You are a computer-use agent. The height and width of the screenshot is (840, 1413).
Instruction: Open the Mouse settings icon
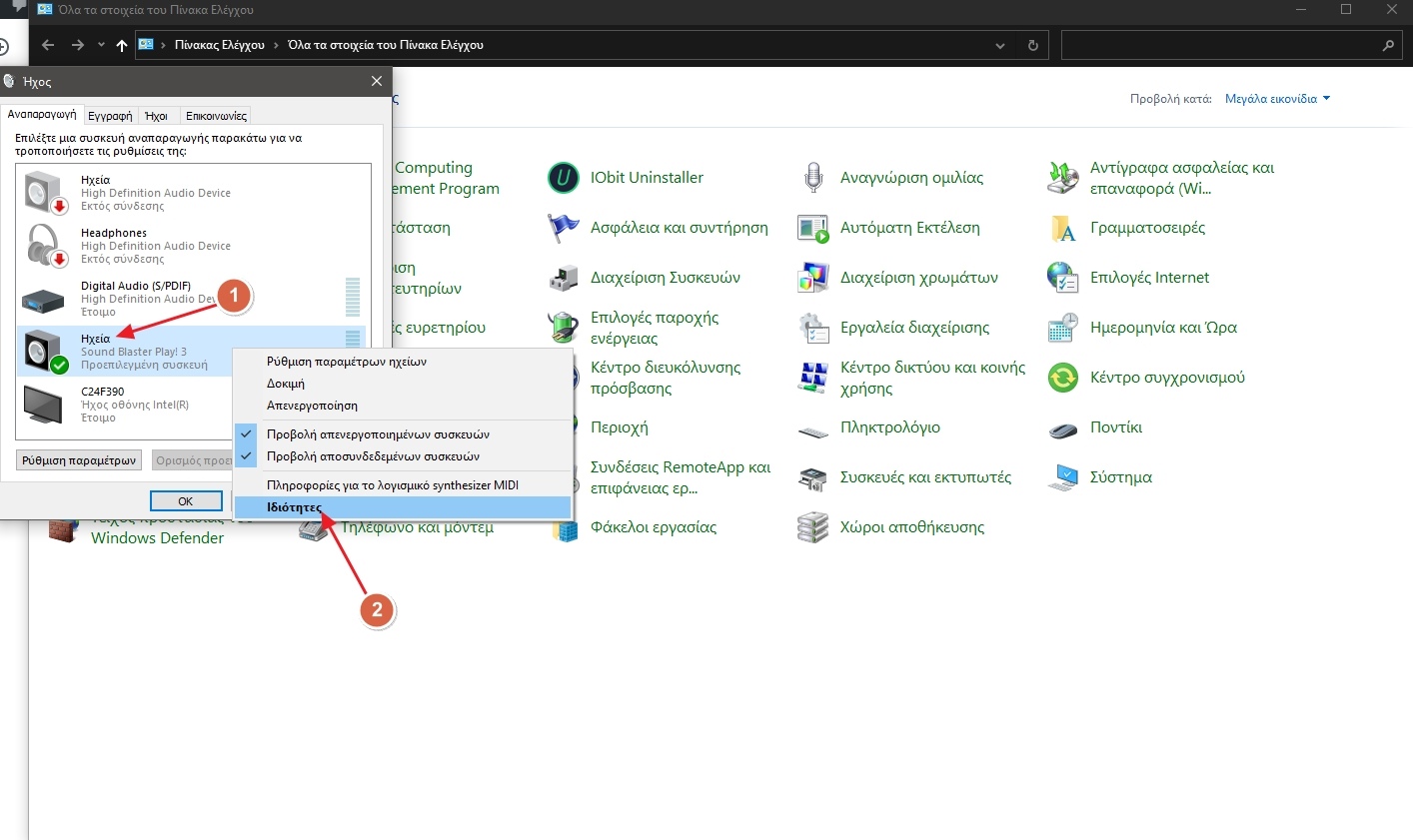[x=1063, y=428]
